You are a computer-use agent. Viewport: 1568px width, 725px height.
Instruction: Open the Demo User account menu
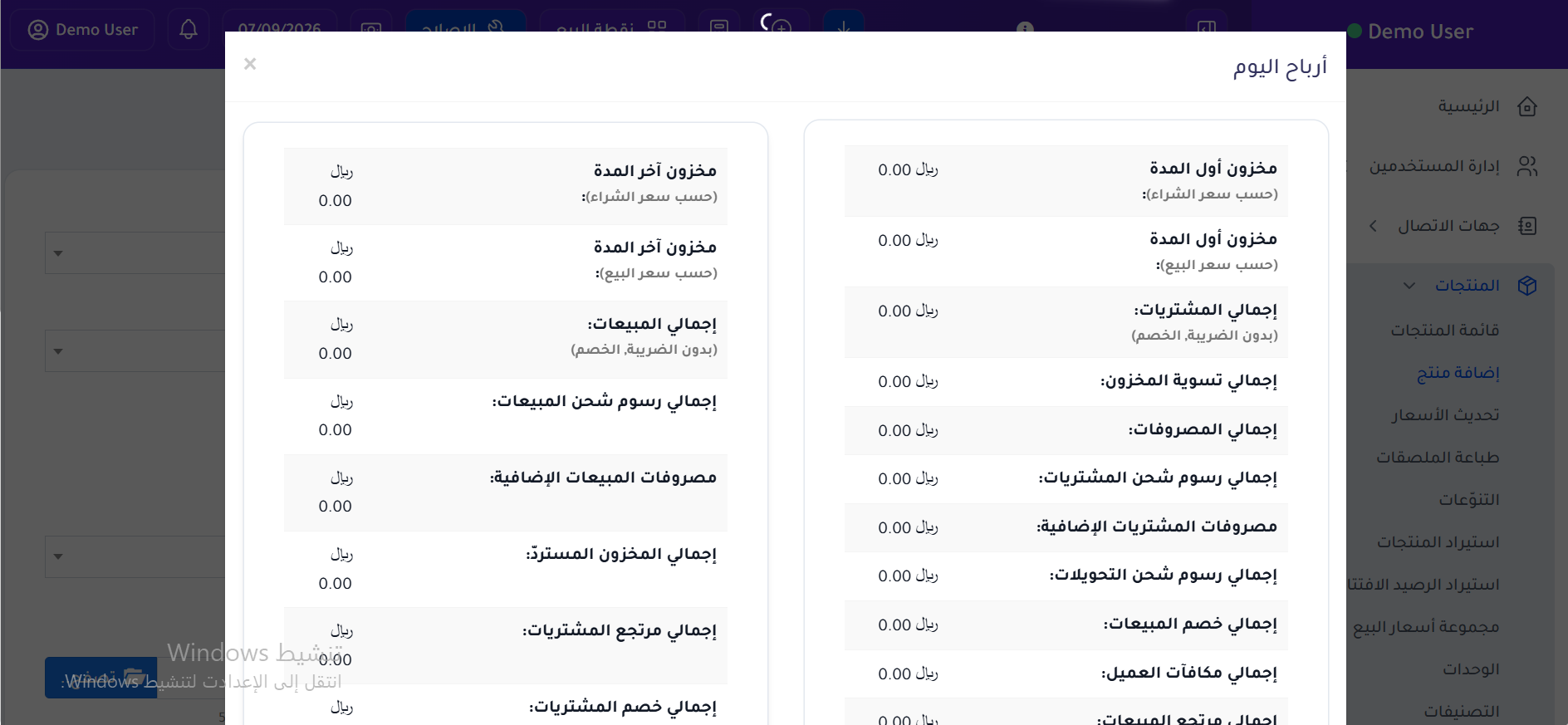[82, 30]
